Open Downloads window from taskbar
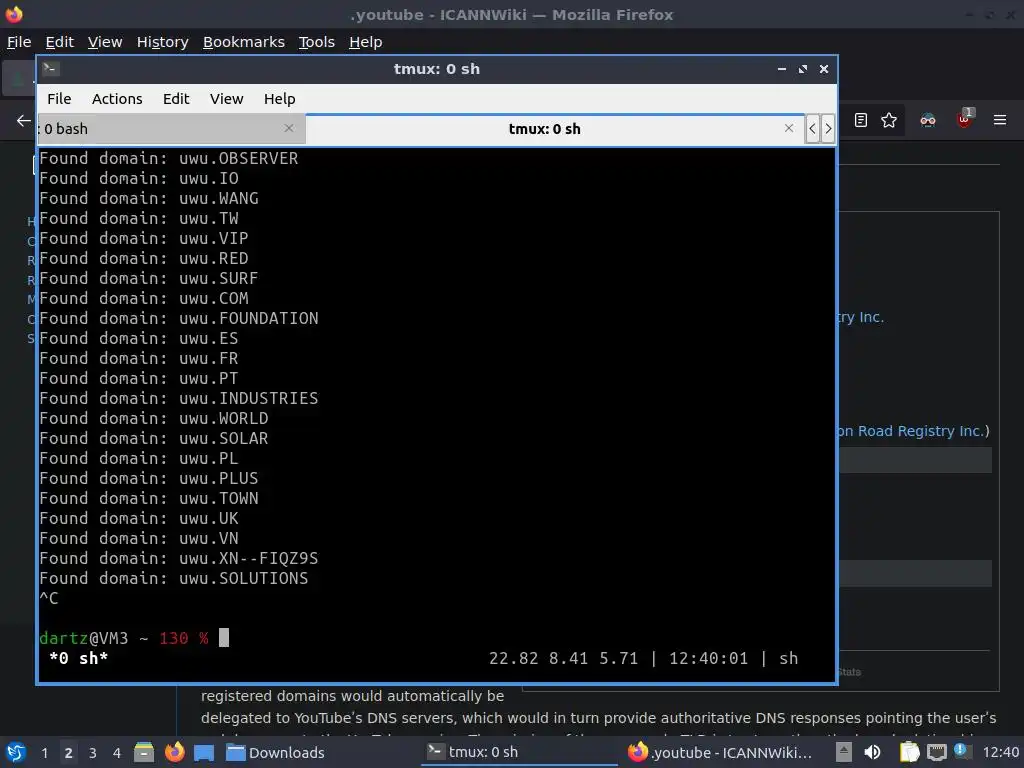Screen dimensions: 1024x768 tap(276, 752)
